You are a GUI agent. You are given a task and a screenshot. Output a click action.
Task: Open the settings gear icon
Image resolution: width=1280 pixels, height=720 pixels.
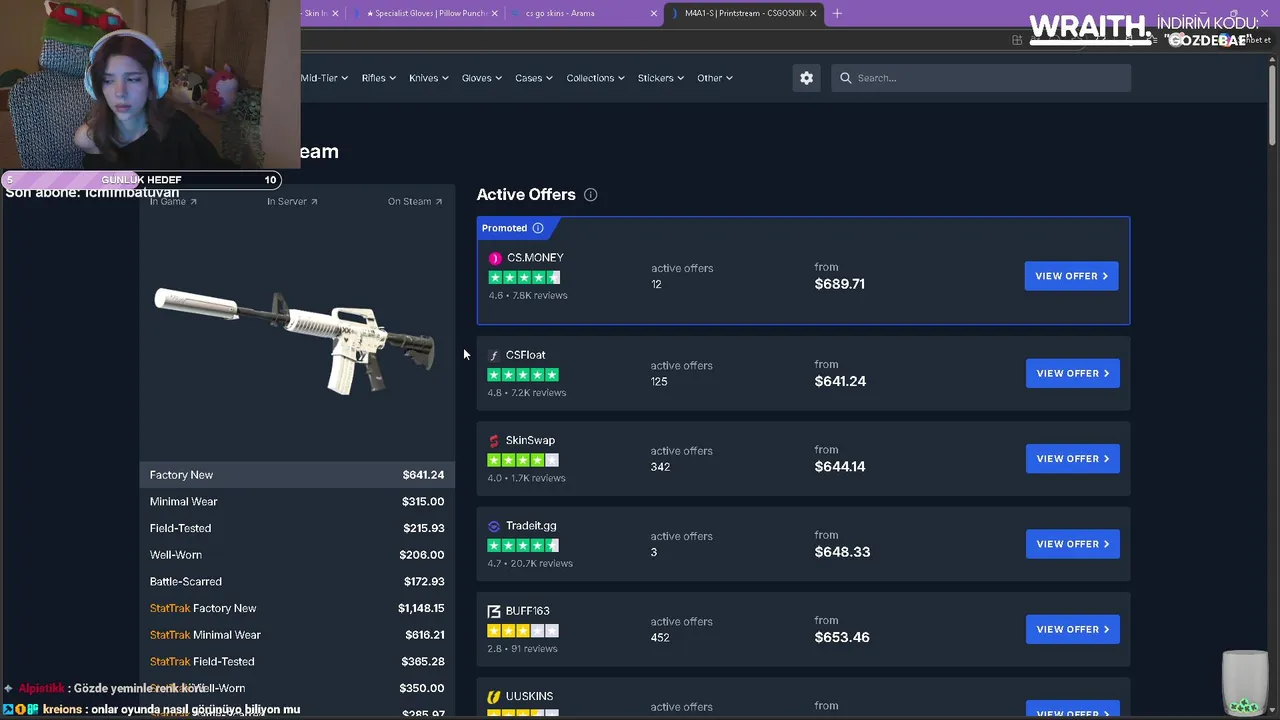[x=806, y=78]
